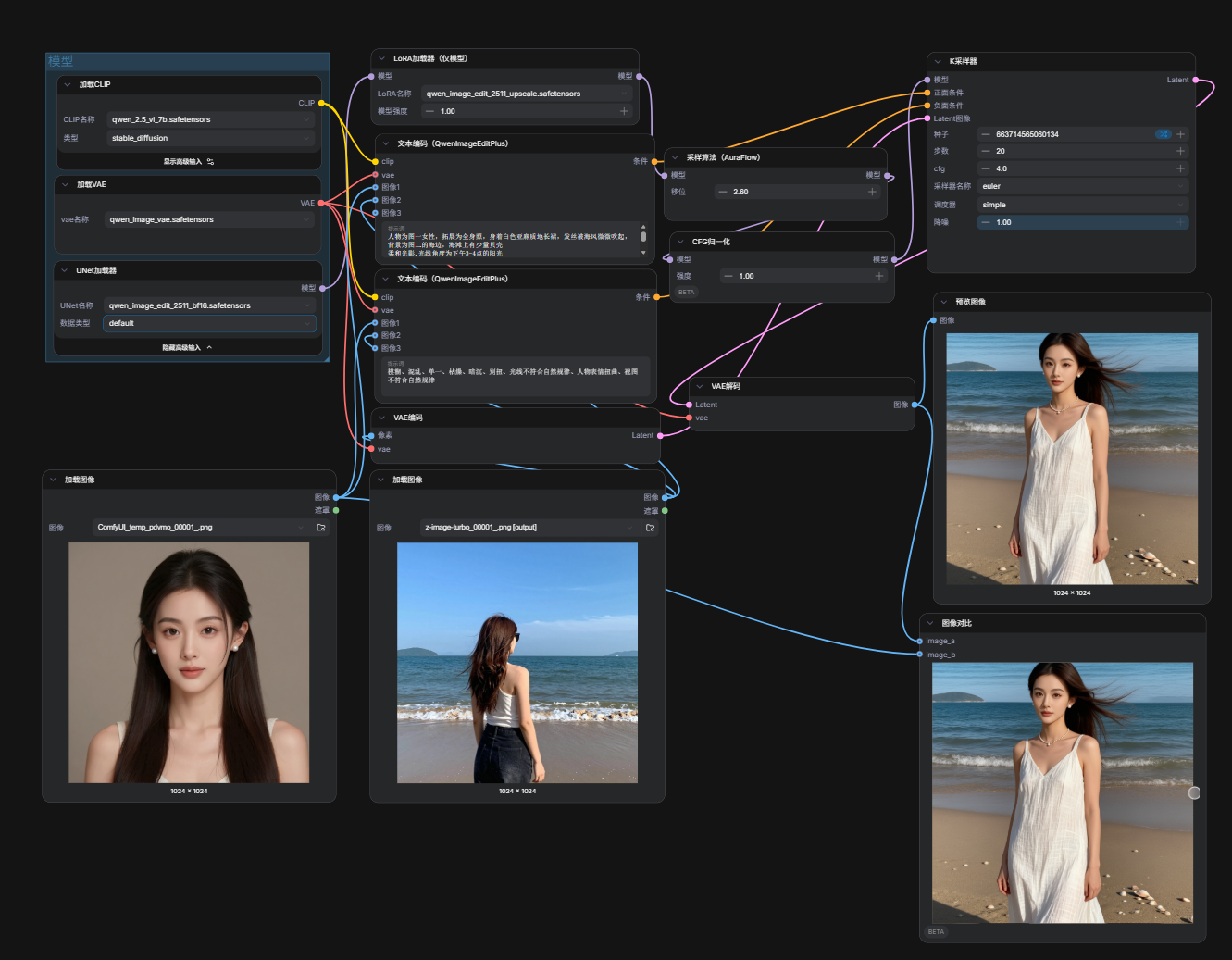The height and width of the screenshot is (960, 1232).
Task: Increase LoRA 模型强度 with plus icon
Action: tap(624, 111)
